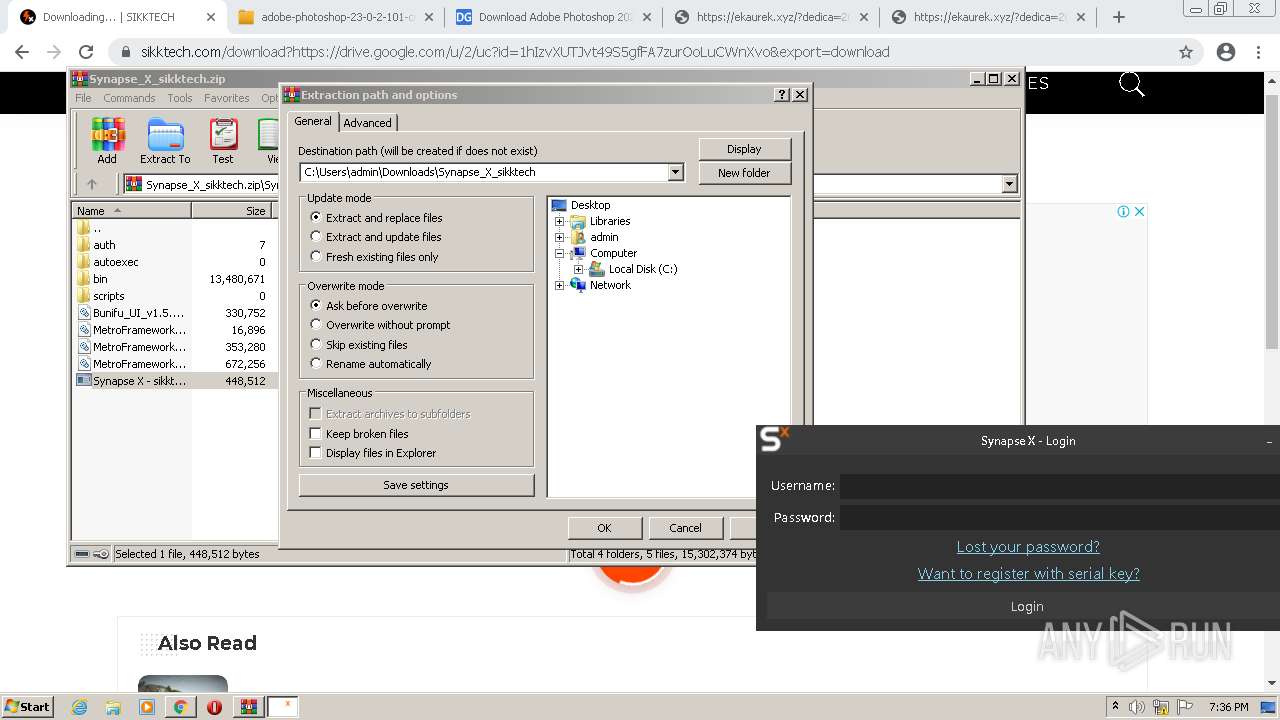Click the Extract To toolbar icon

point(165,141)
